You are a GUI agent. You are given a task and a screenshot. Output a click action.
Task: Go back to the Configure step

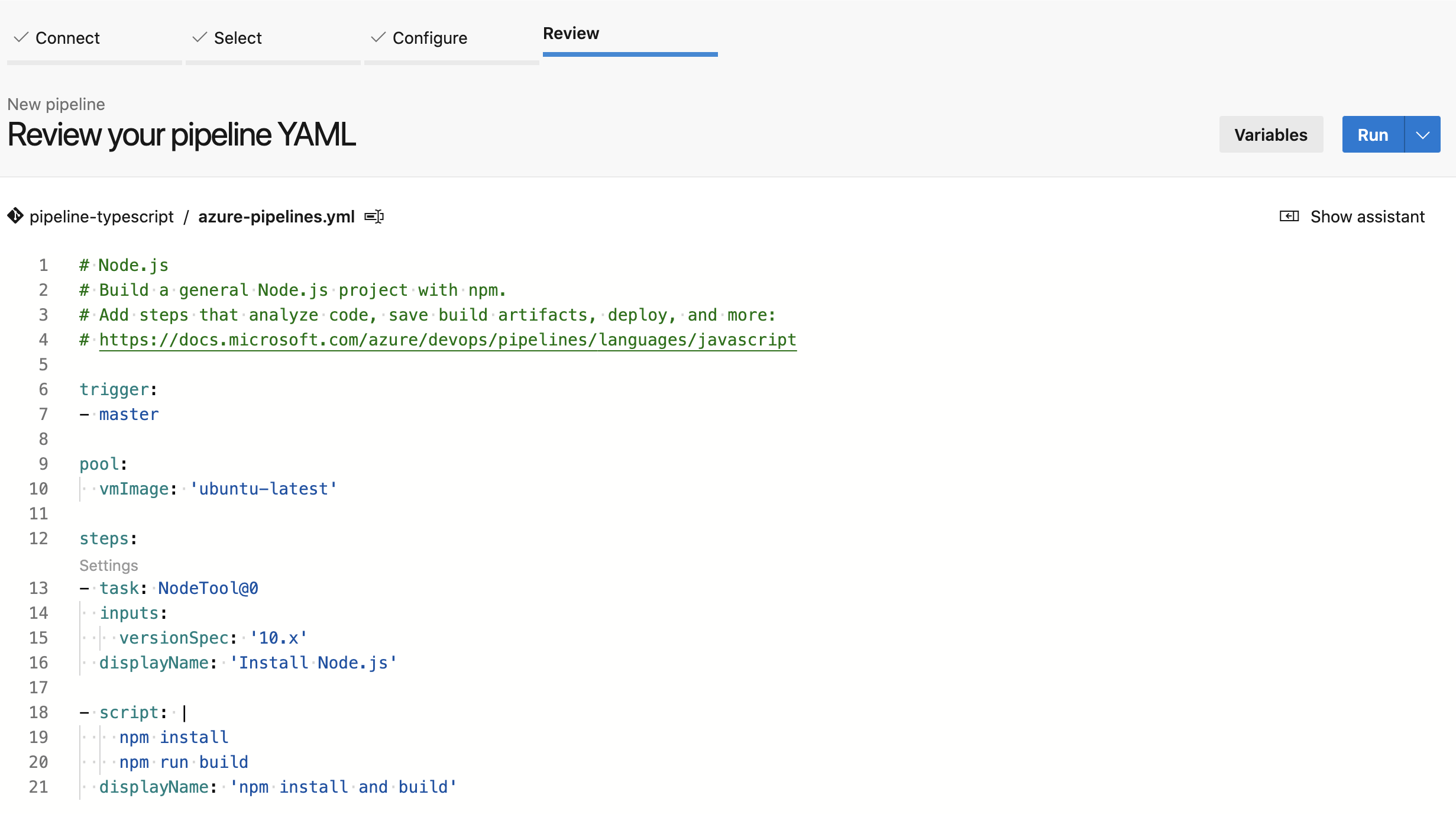[429, 37]
